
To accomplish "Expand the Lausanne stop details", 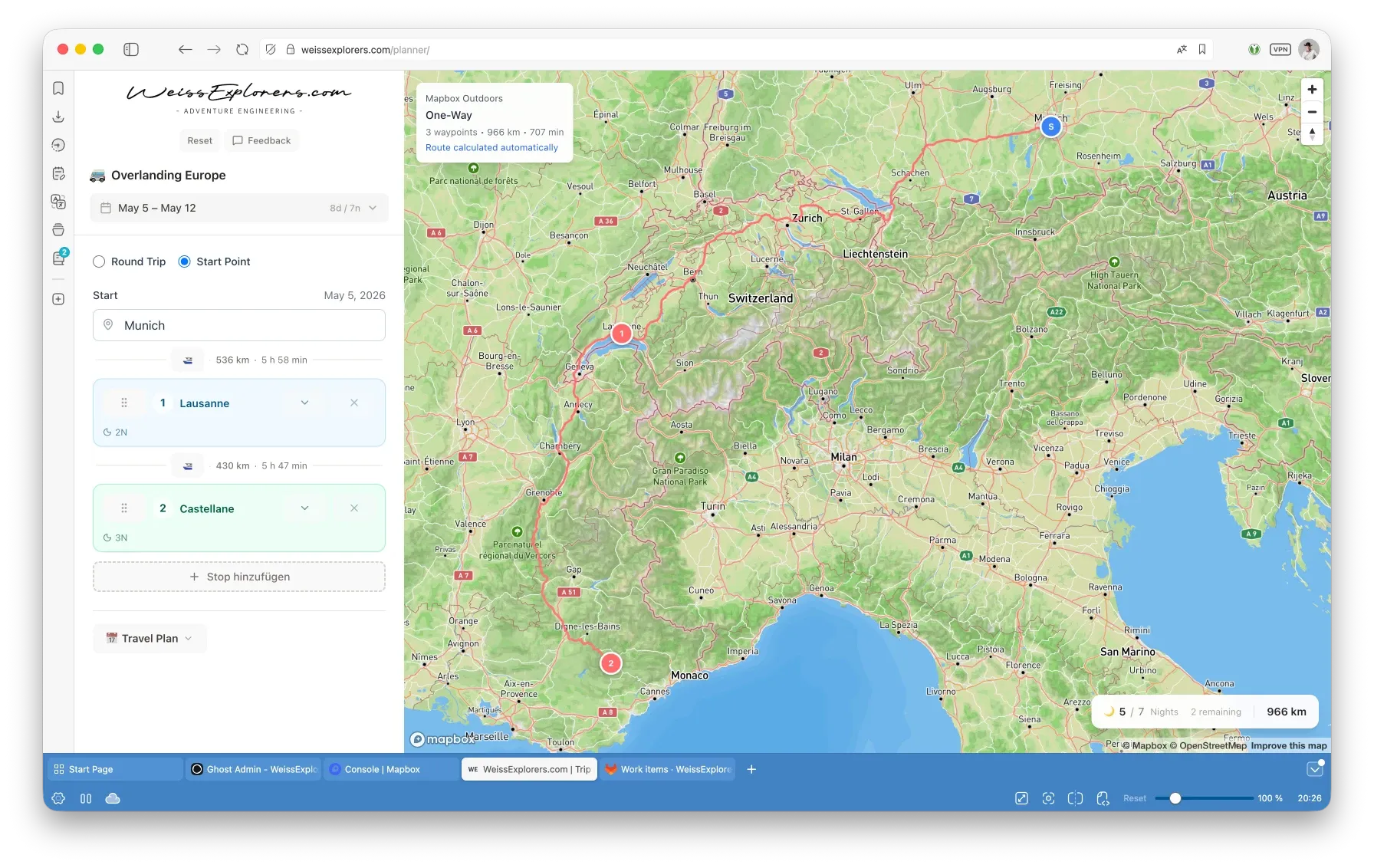I will [x=304, y=403].
